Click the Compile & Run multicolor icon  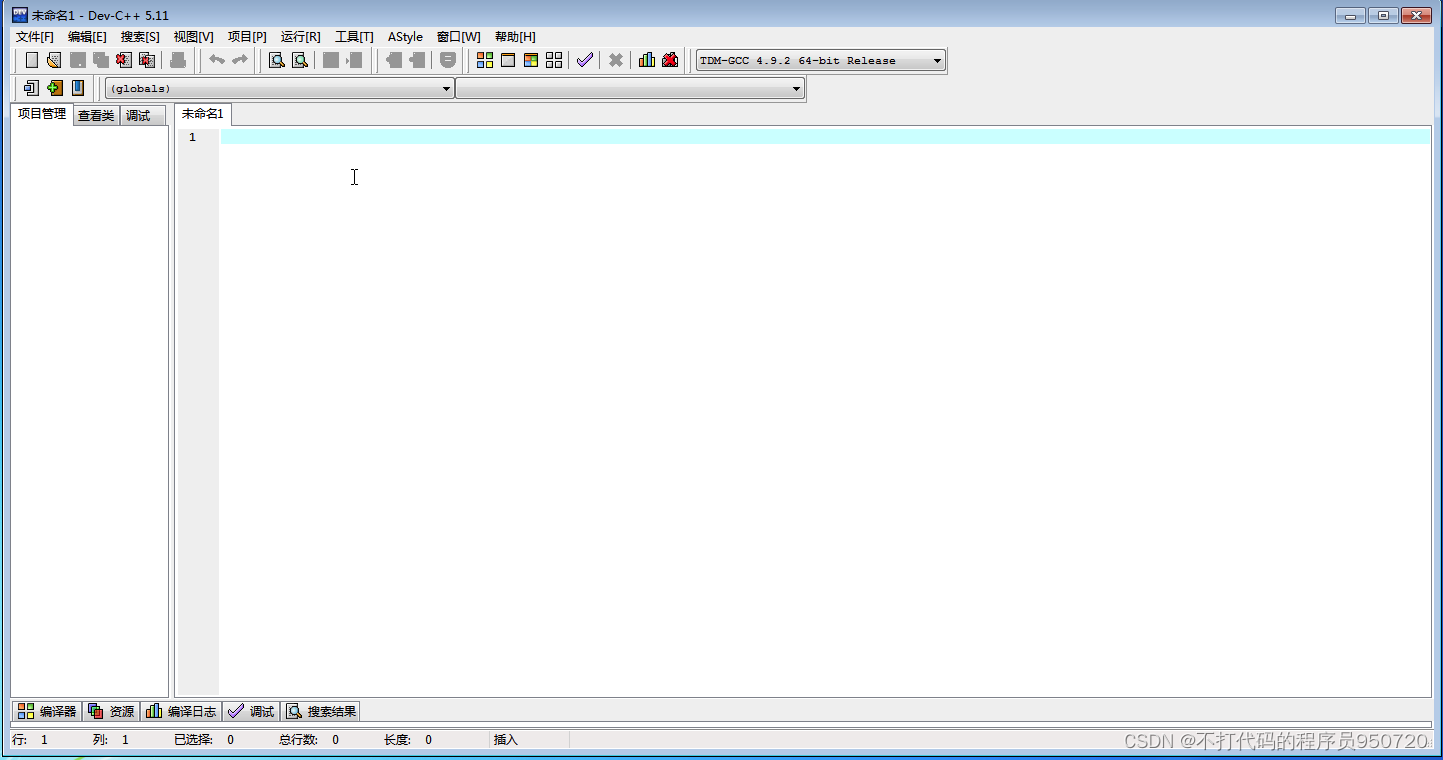(x=531, y=60)
